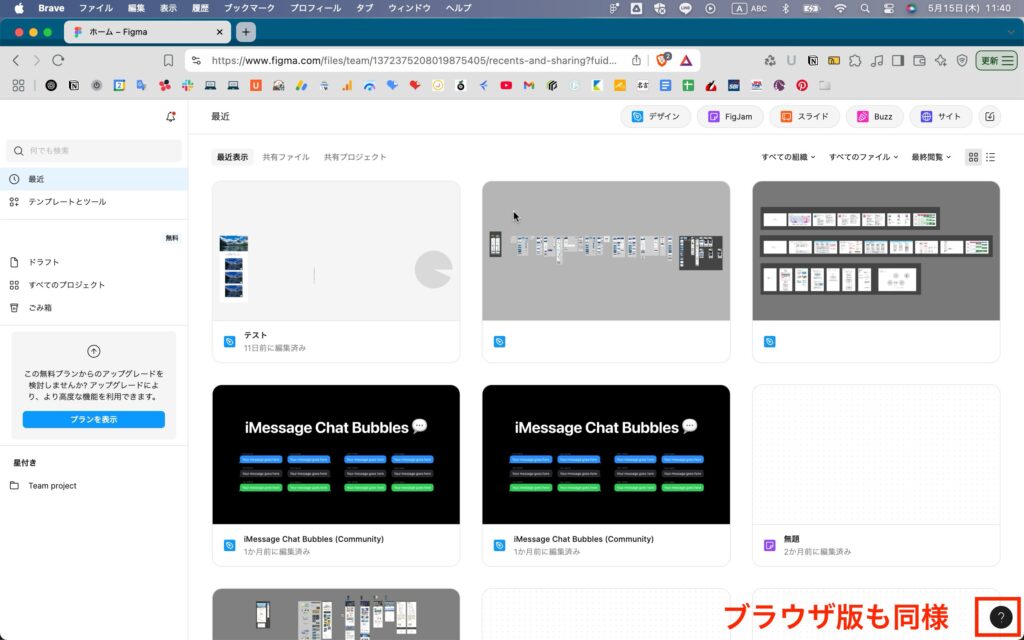
Task: Click the Brave Rewards triangle icon
Action: (686, 61)
